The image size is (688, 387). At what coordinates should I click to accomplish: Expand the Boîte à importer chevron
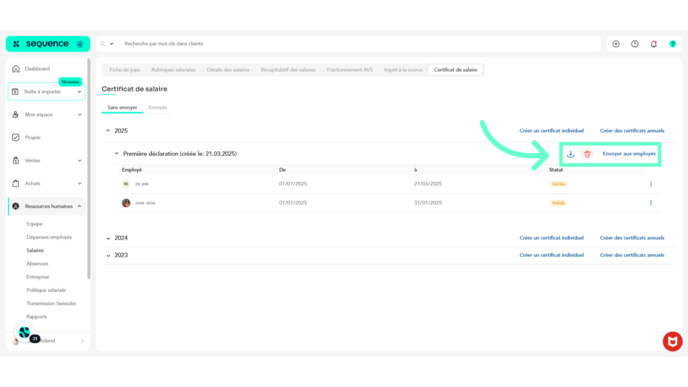(x=79, y=92)
